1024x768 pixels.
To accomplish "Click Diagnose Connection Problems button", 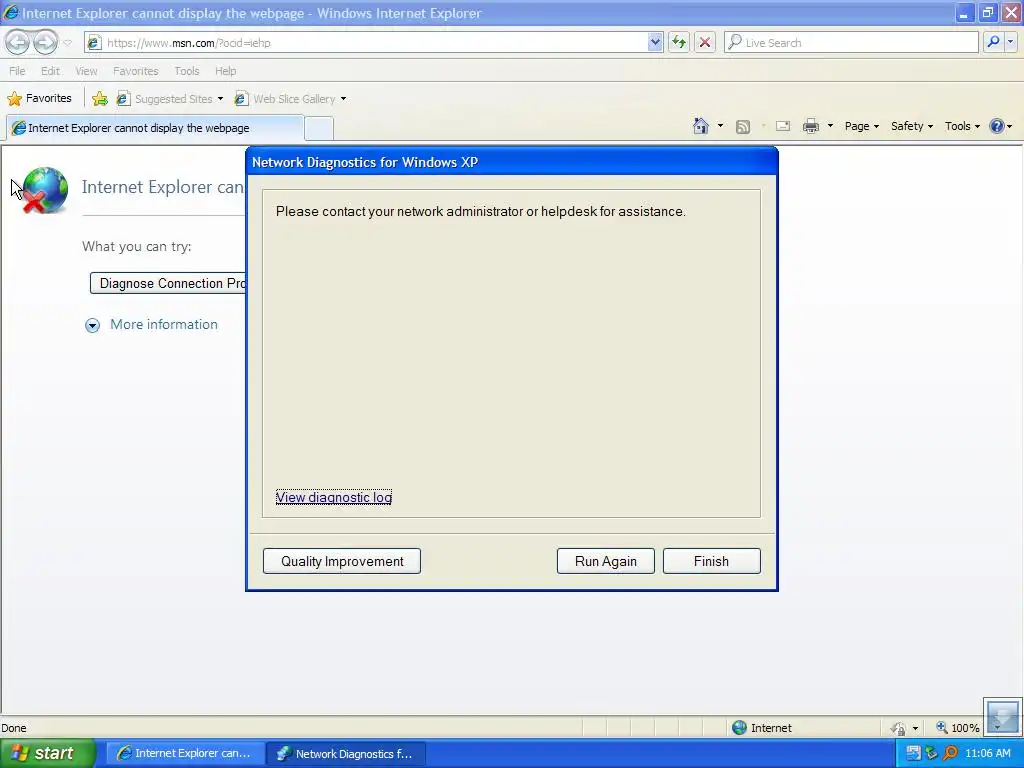I will [168, 283].
